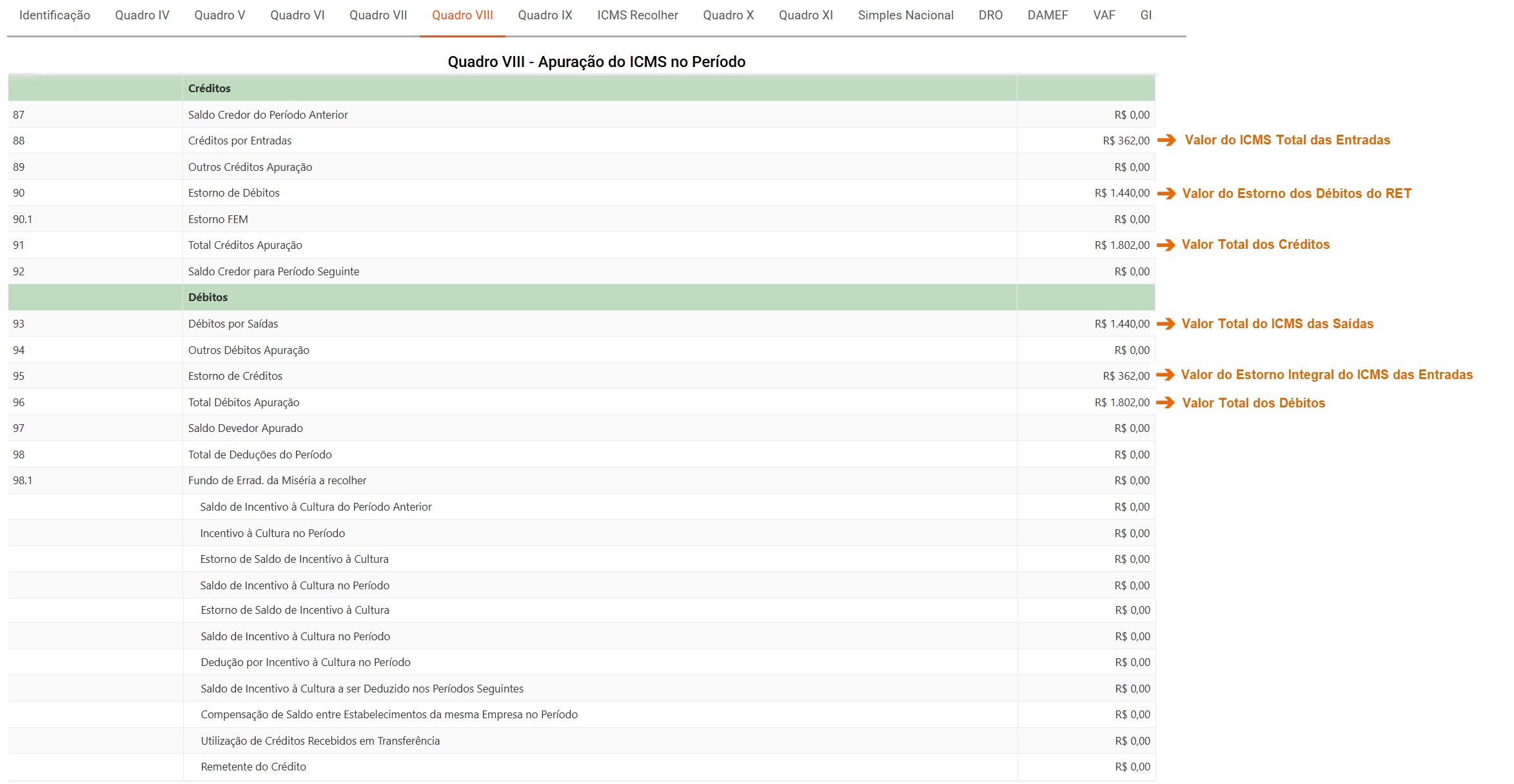This screenshot has width=1514, height=784.
Task: Click orange arrow beside Total Créditos Apuração value
Action: coord(1166,245)
